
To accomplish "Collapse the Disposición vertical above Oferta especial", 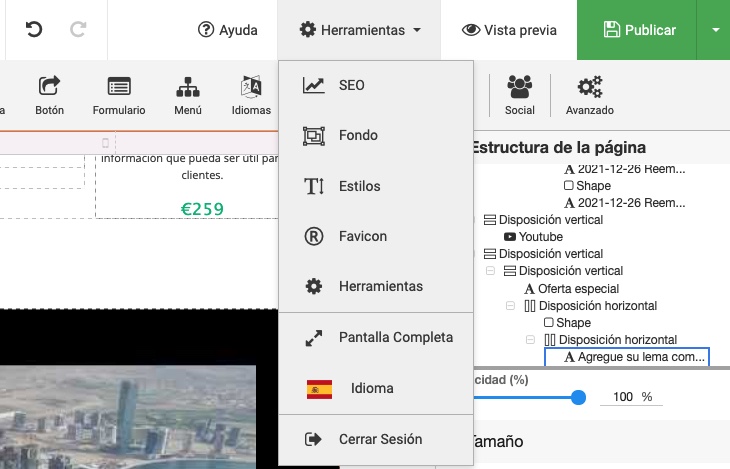I will tap(491, 271).
